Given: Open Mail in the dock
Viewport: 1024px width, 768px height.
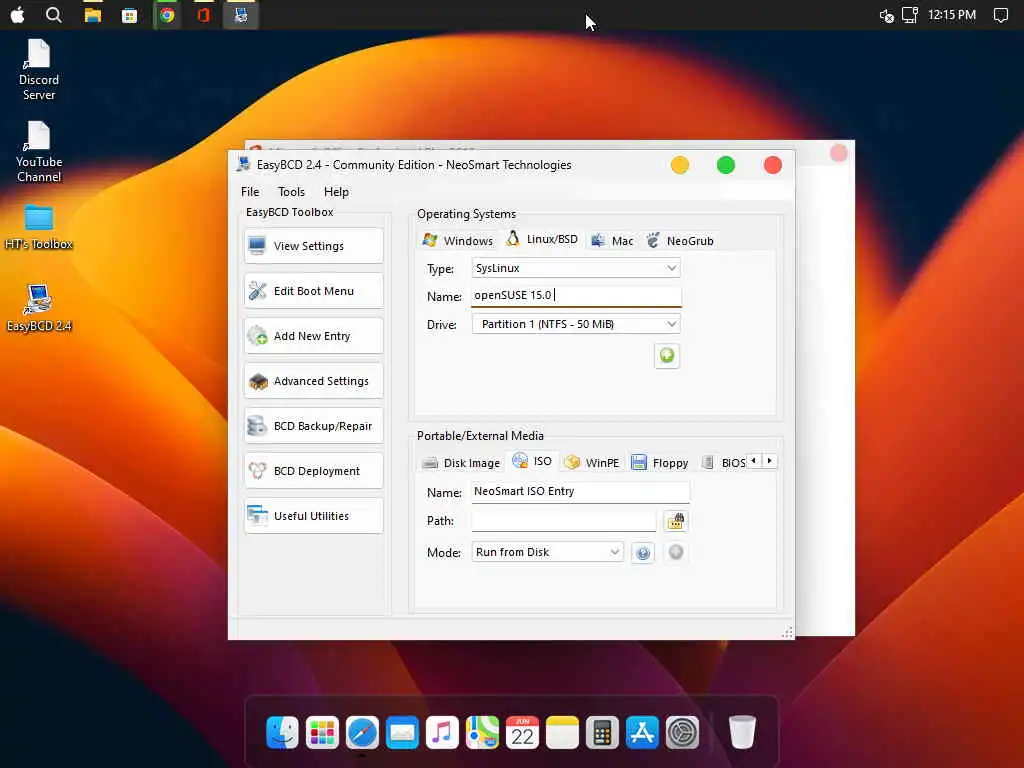Looking at the screenshot, I should click(402, 732).
